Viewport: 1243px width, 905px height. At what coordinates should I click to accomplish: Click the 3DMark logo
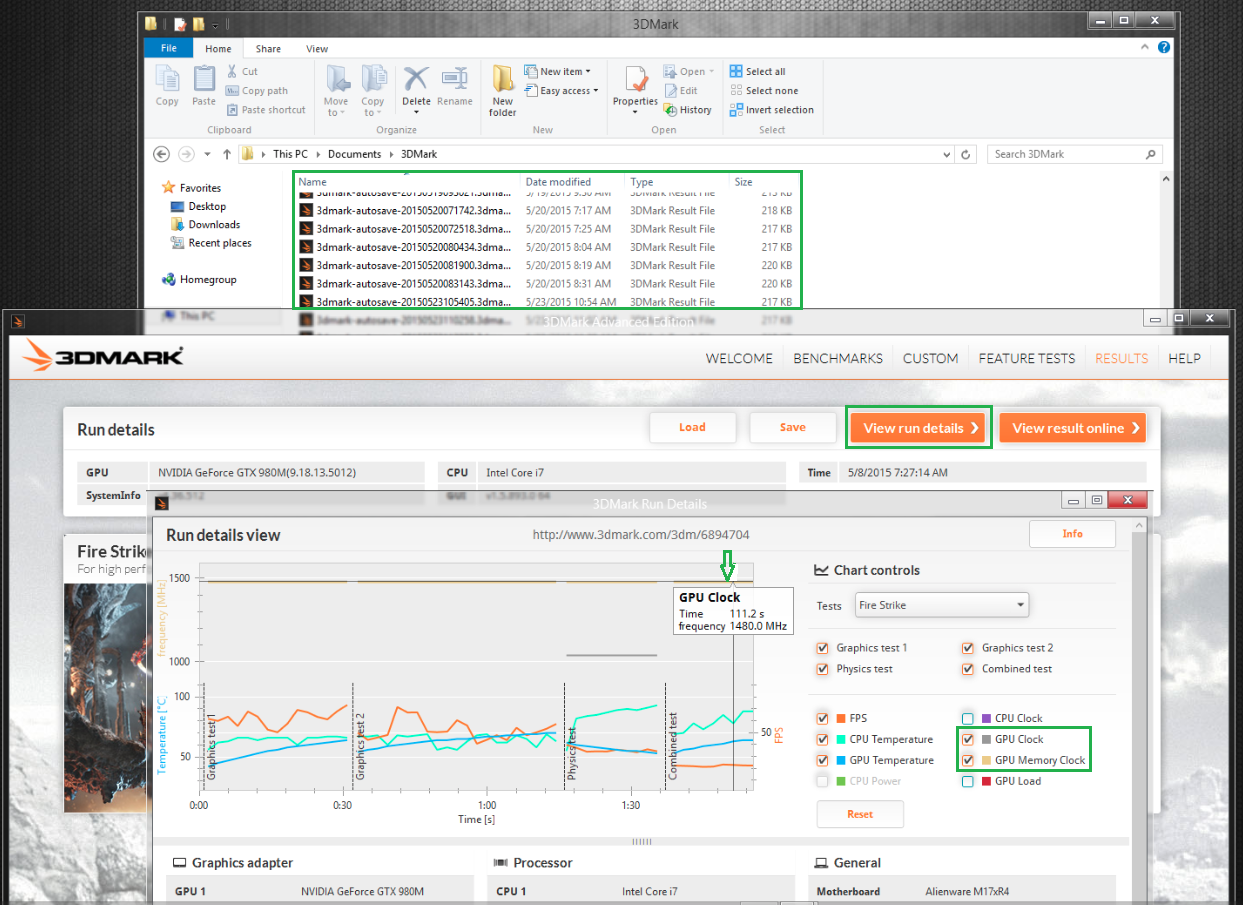104,356
